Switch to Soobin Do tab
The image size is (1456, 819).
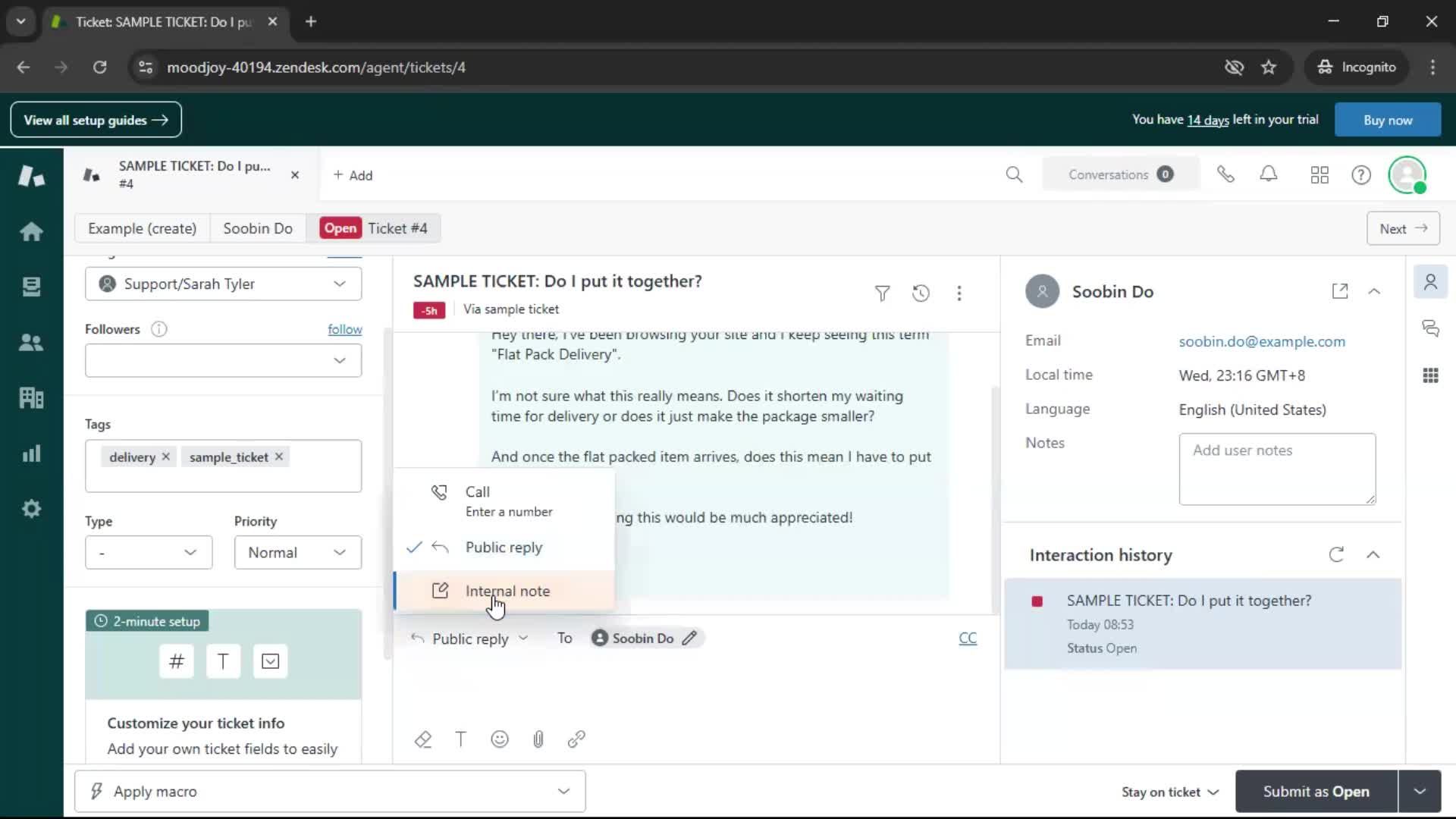(258, 228)
